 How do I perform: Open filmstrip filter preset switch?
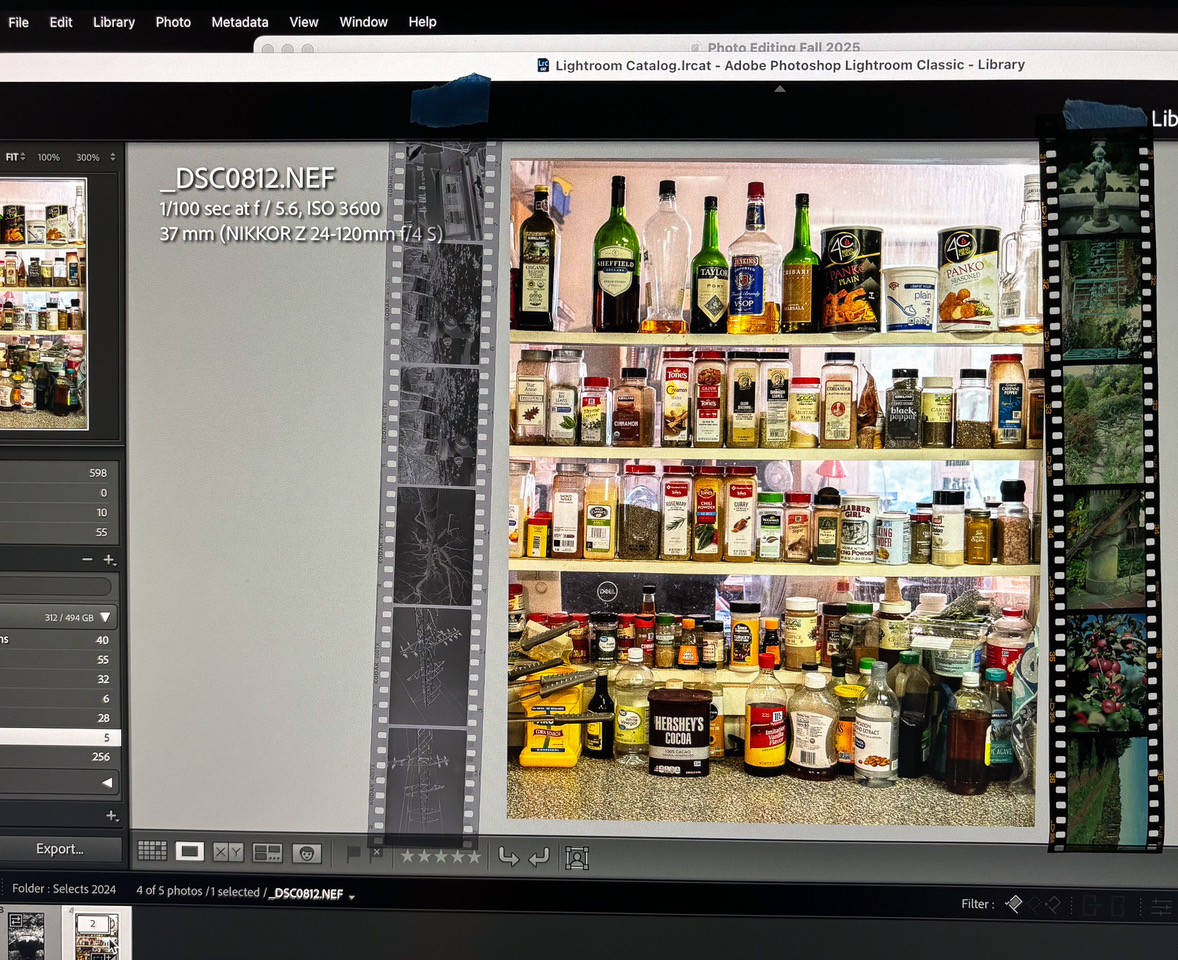pyautogui.click(x=1161, y=908)
